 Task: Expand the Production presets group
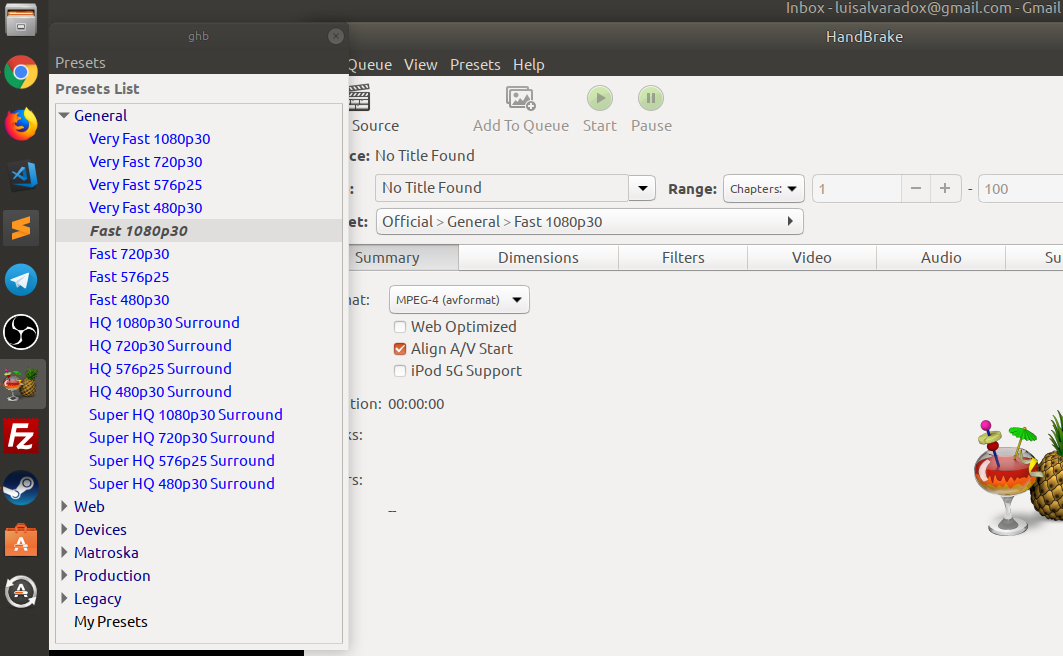(x=64, y=575)
